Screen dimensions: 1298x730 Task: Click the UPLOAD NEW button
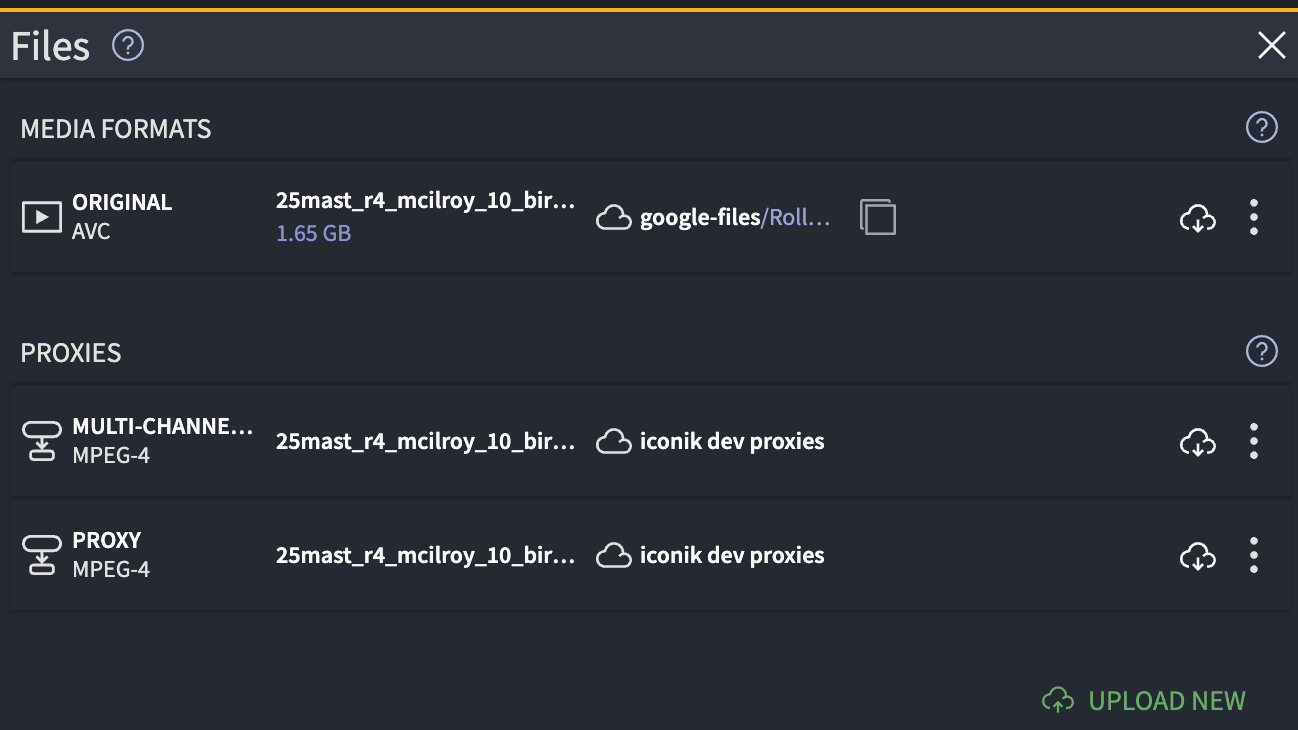tap(1144, 700)
